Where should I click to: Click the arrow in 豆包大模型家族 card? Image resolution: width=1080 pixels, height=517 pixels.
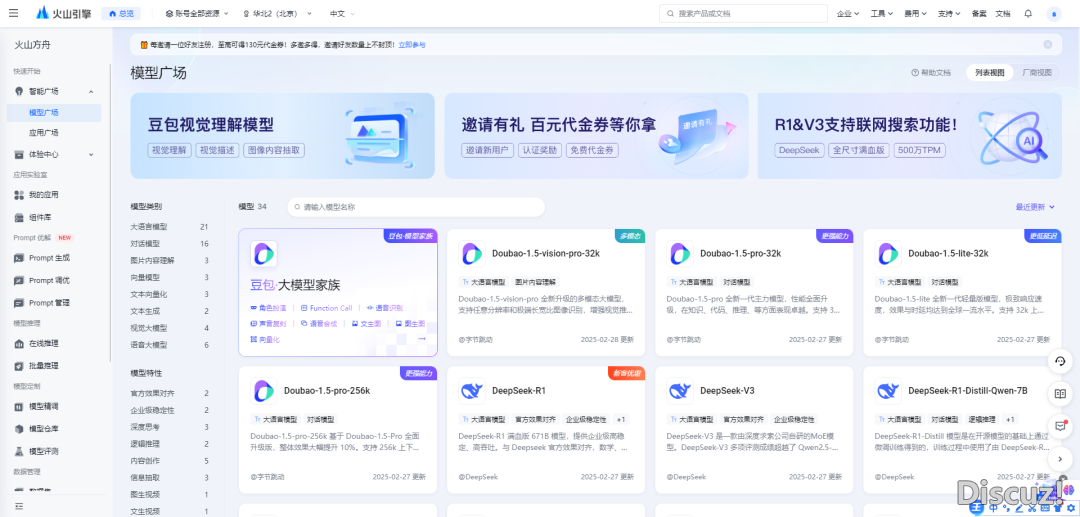(422, 339)
